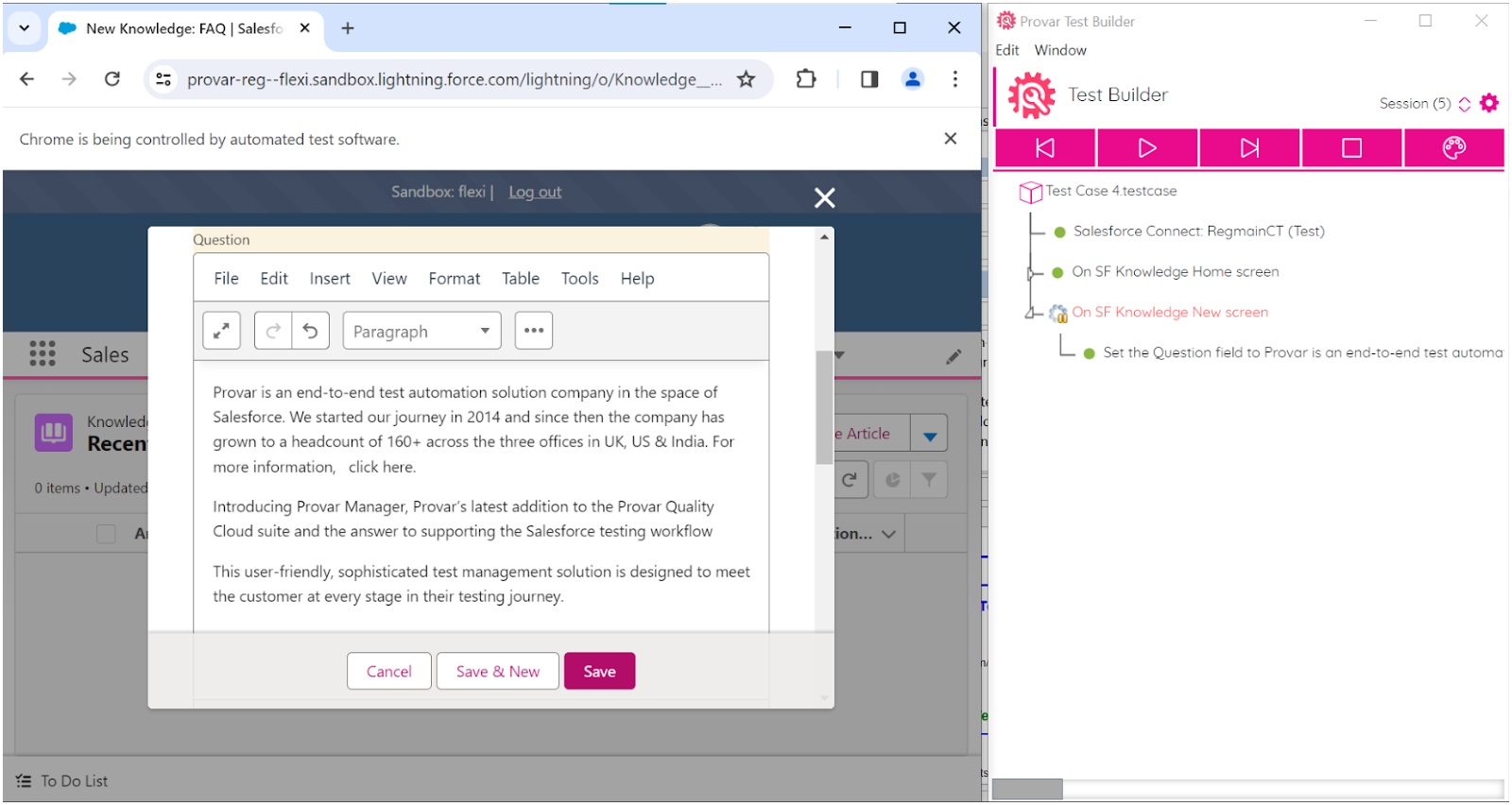Screen dimensions: 1512x805
Task: Click the magenta Save button
Action: click(x=599, y=671)
